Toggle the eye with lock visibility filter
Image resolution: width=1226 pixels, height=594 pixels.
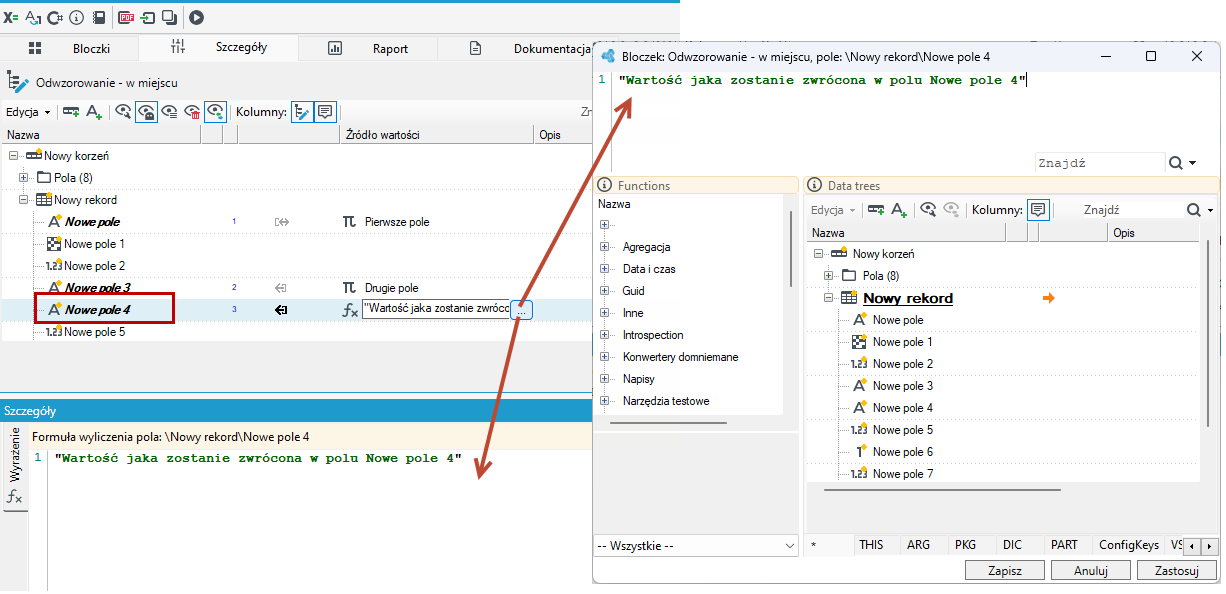coord(146,112)
